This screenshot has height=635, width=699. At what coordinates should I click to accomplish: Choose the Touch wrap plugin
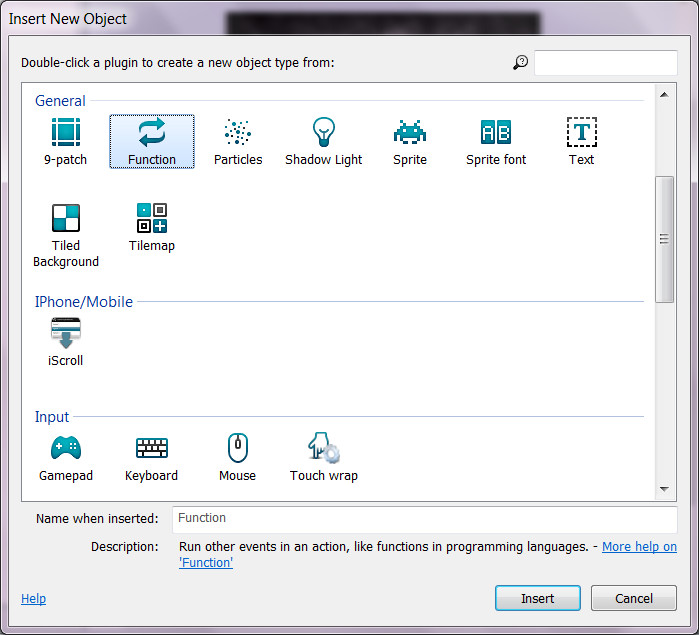pyautogui.click(x=323, y=448)
